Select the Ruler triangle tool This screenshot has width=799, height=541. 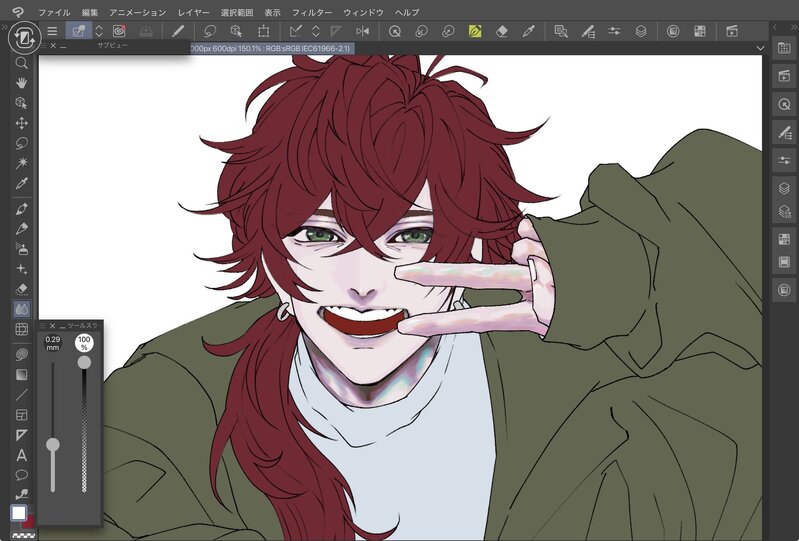pyautogui.click(x=21, y=435)
